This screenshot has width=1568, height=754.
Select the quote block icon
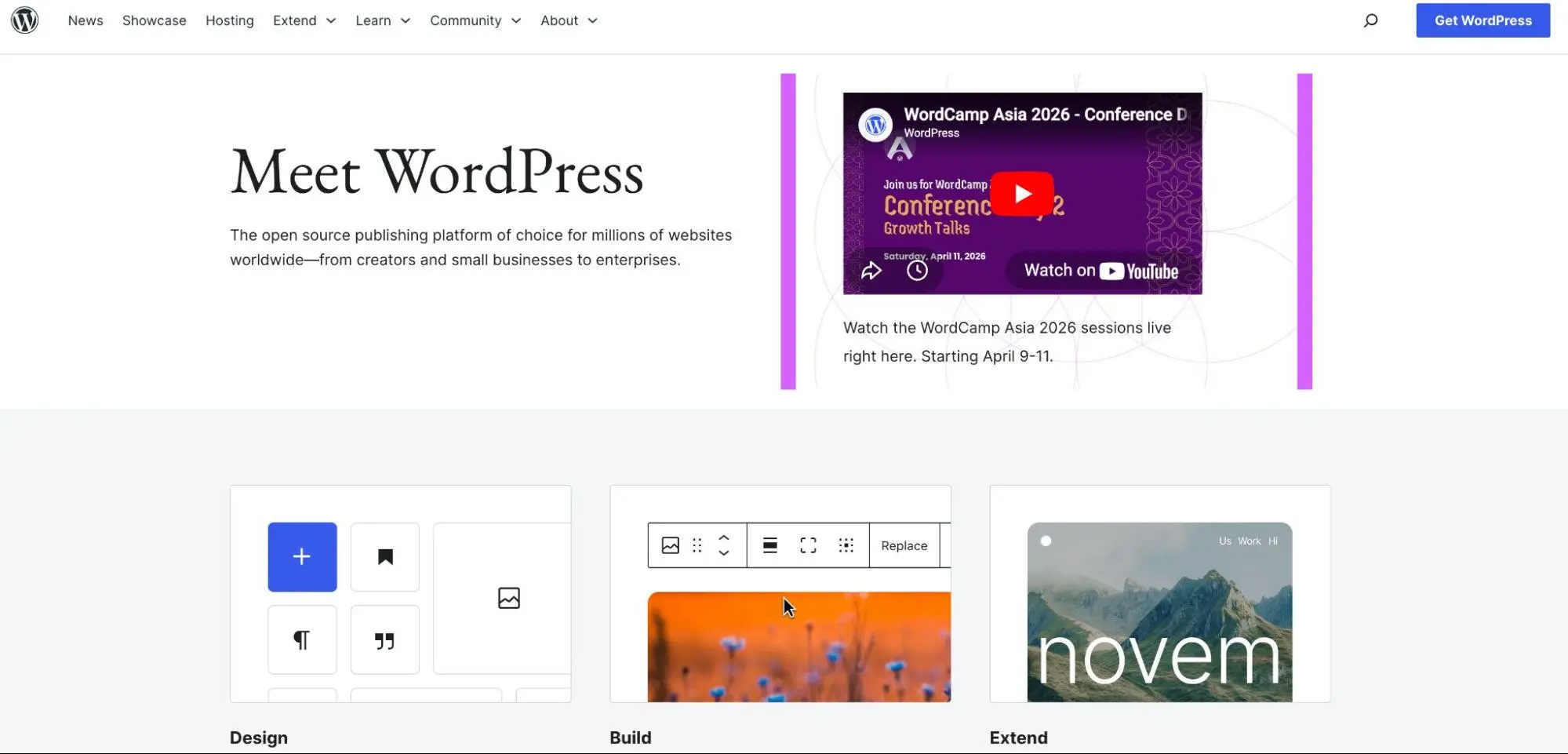coord(384,639)
